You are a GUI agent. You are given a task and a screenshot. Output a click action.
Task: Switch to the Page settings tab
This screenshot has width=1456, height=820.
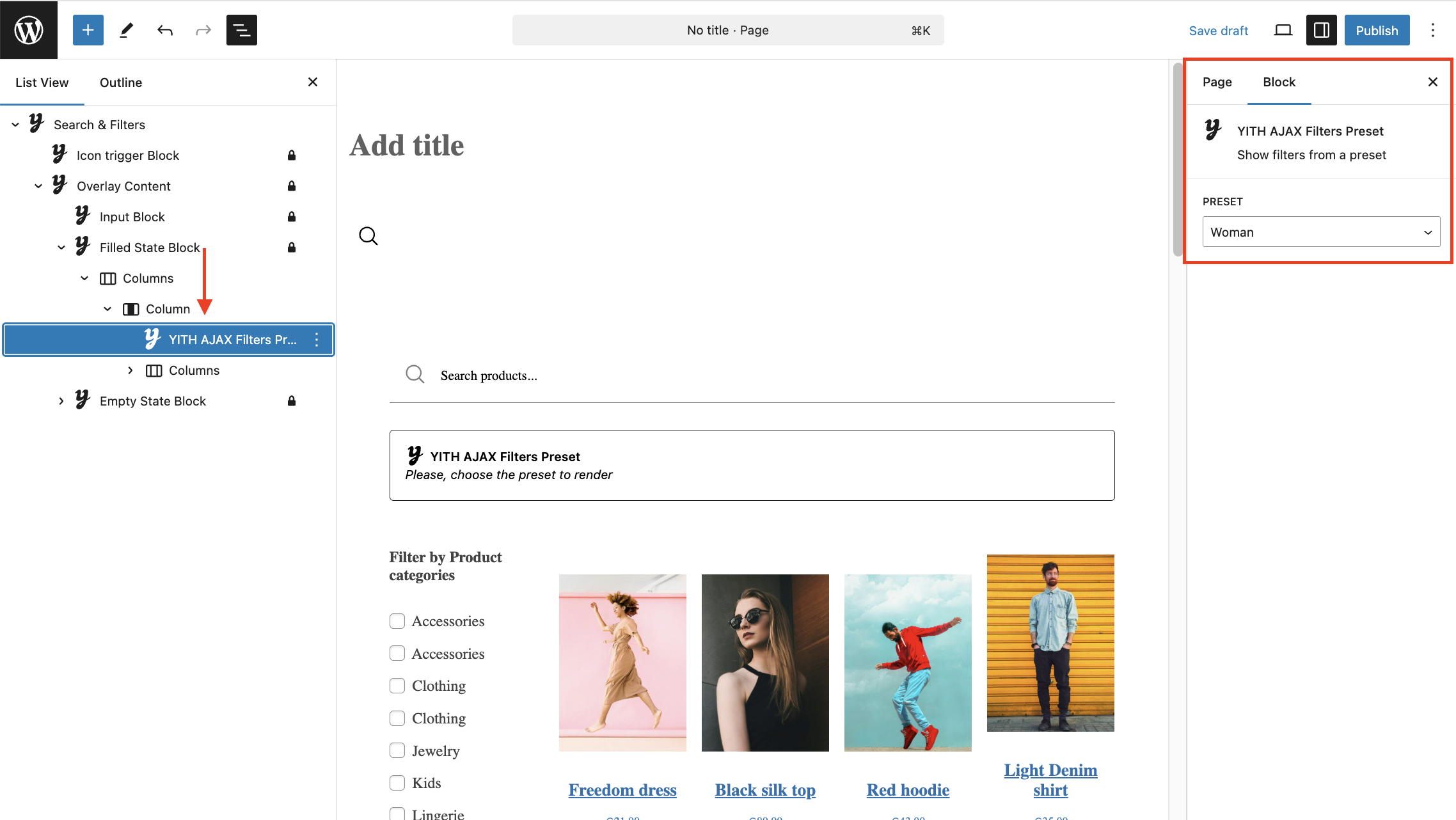pyautogui.click(x=1217, y=82)
